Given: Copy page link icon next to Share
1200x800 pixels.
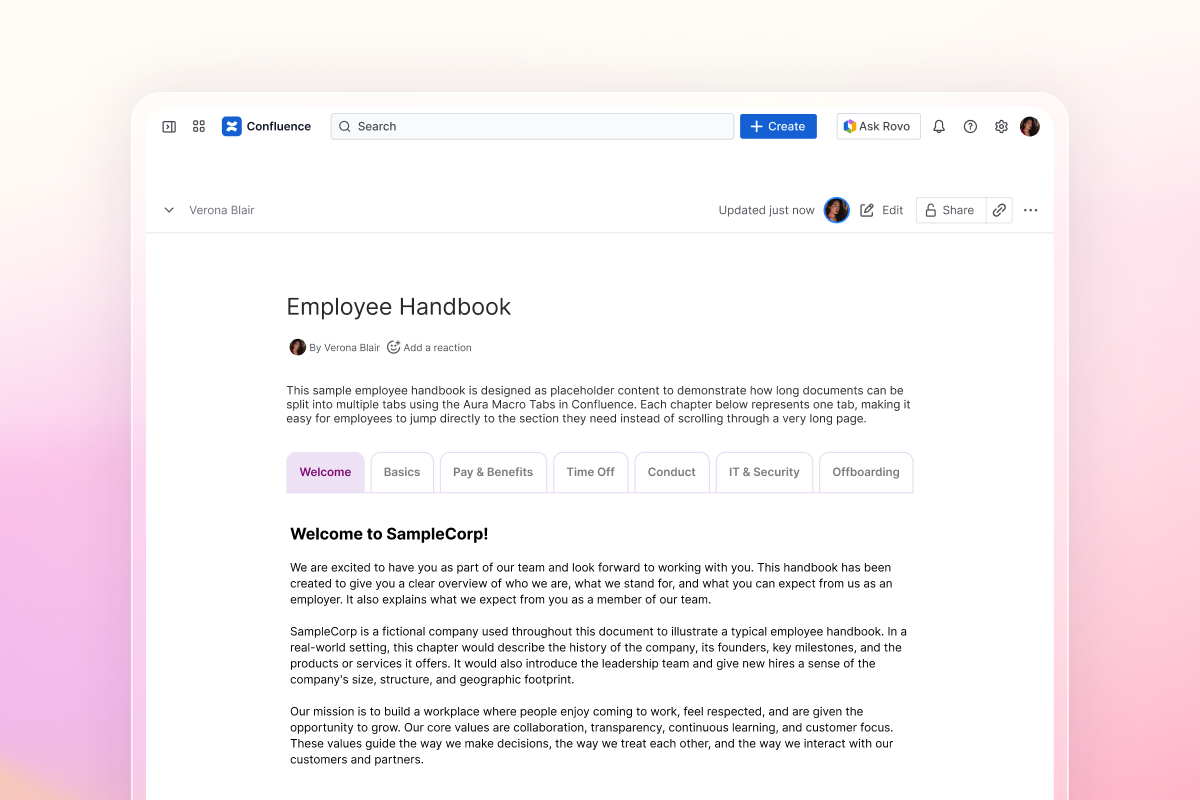Looking at the screenshot, I should [999, 210].
